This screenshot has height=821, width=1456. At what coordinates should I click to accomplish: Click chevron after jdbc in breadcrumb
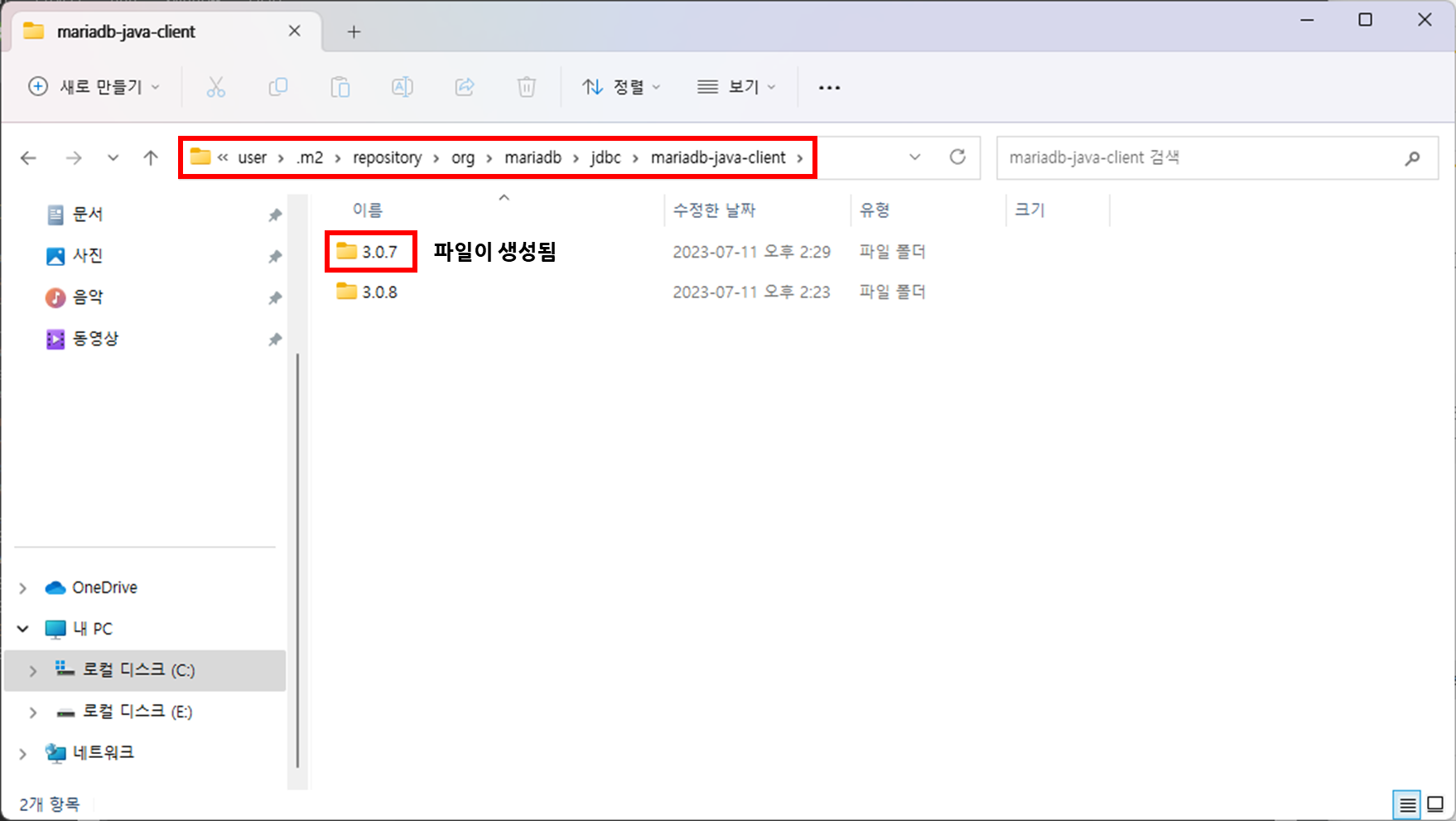coord(635,158)
